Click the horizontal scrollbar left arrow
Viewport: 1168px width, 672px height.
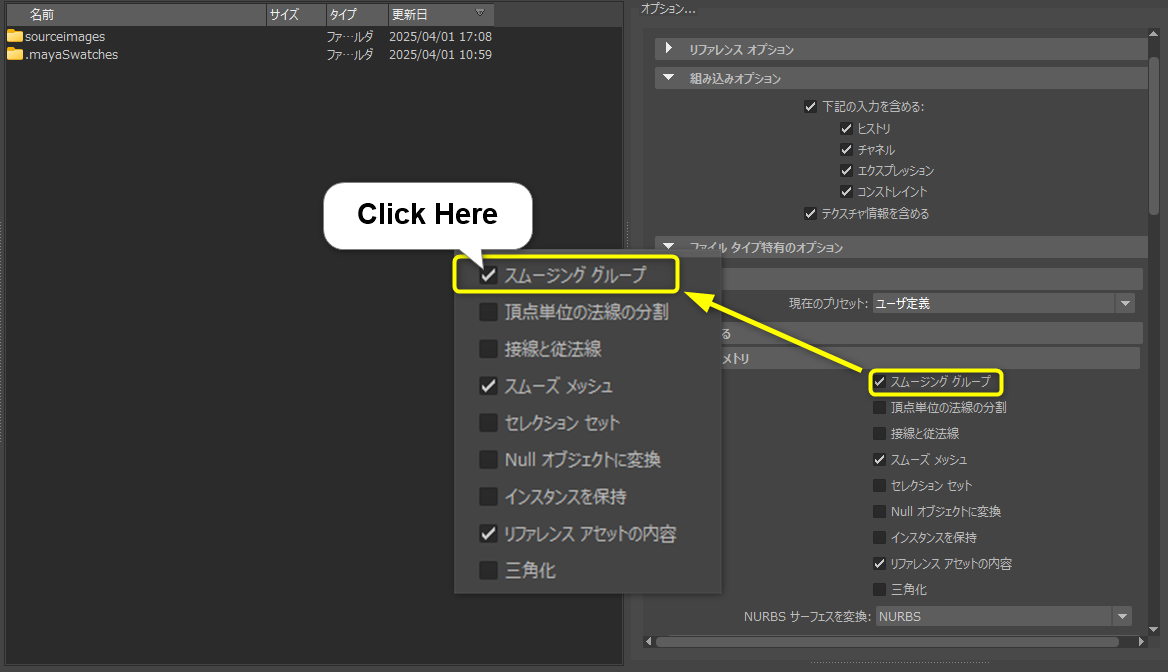pos(649,641)
